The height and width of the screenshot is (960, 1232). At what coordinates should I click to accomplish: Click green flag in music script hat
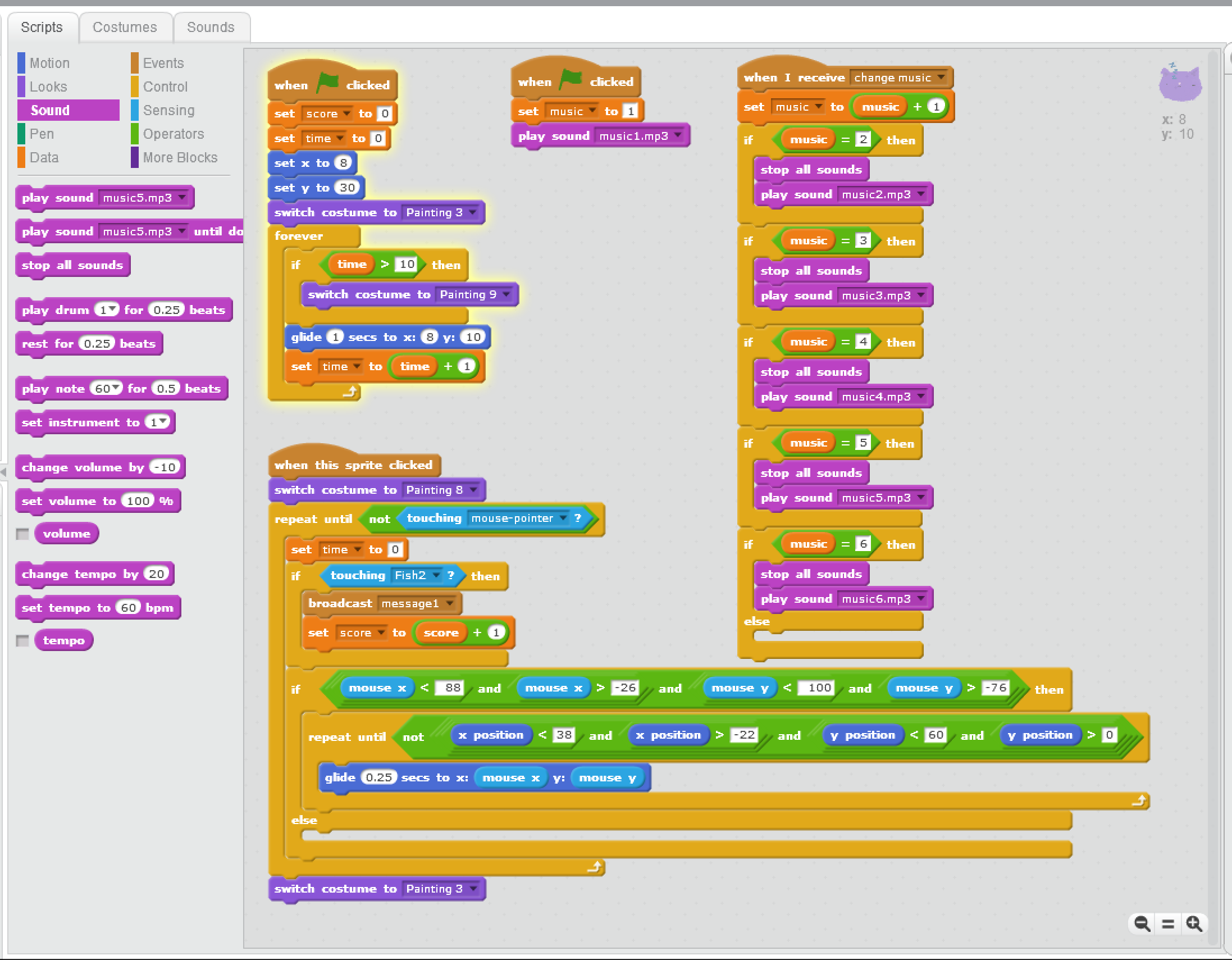[x=571, y=80]
